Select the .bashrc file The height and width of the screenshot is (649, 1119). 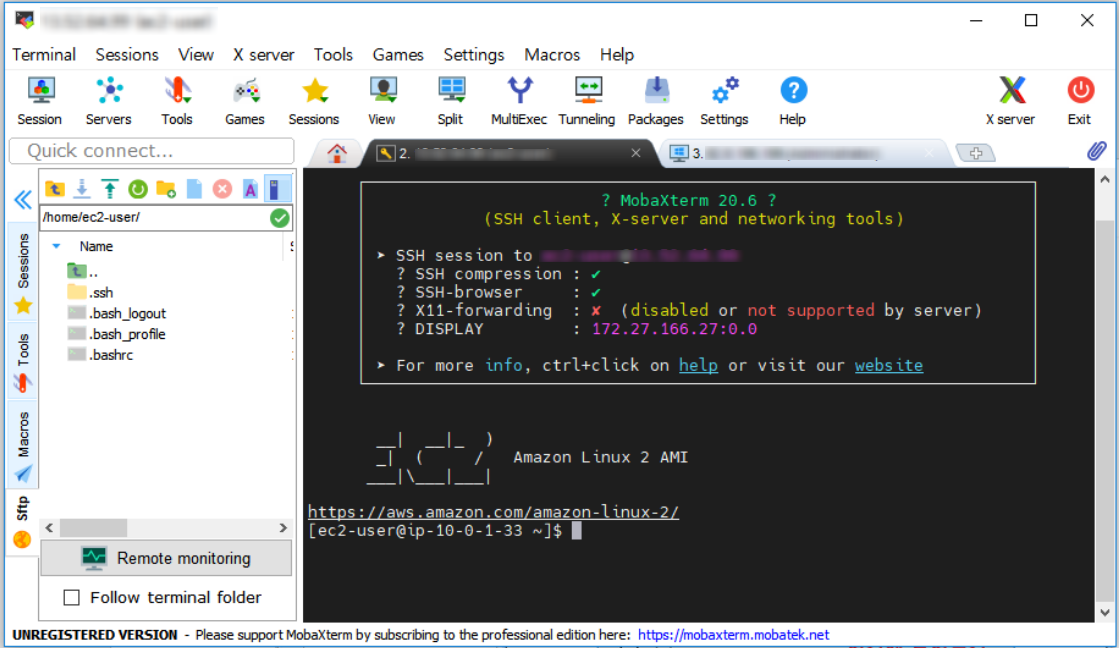pyautogui.click(x=101, y=355)
